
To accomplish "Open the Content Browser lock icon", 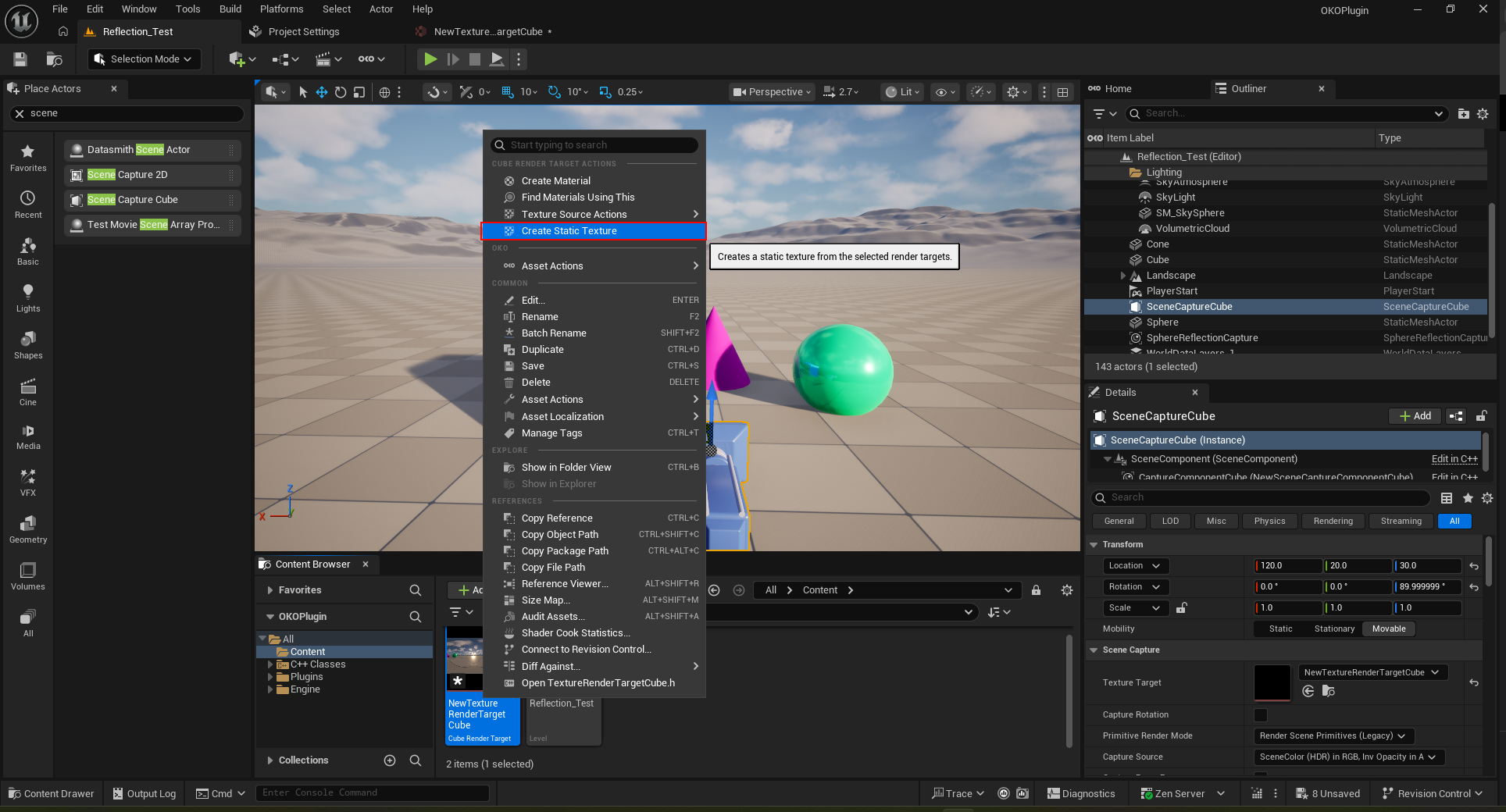I will [x=1036, y=590].
